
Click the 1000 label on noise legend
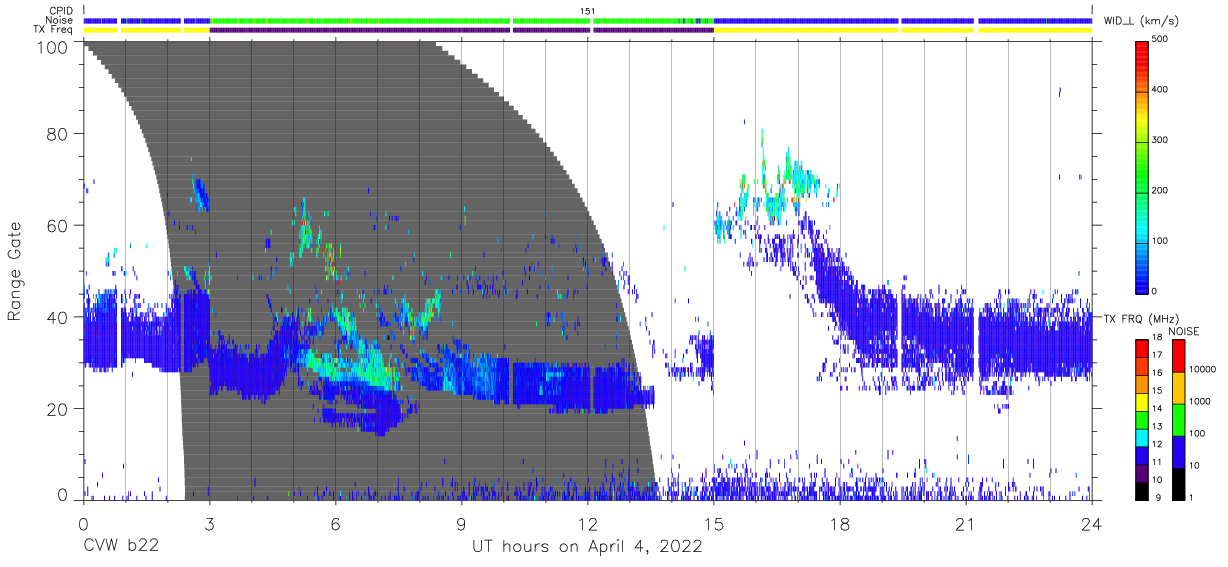(x=1200, y=402)
